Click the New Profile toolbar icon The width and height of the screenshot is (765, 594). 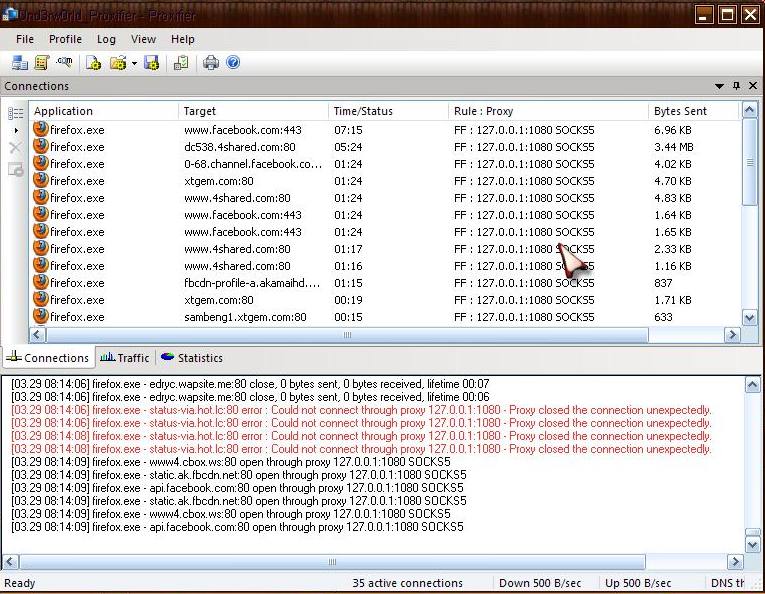tap(93, 63)
